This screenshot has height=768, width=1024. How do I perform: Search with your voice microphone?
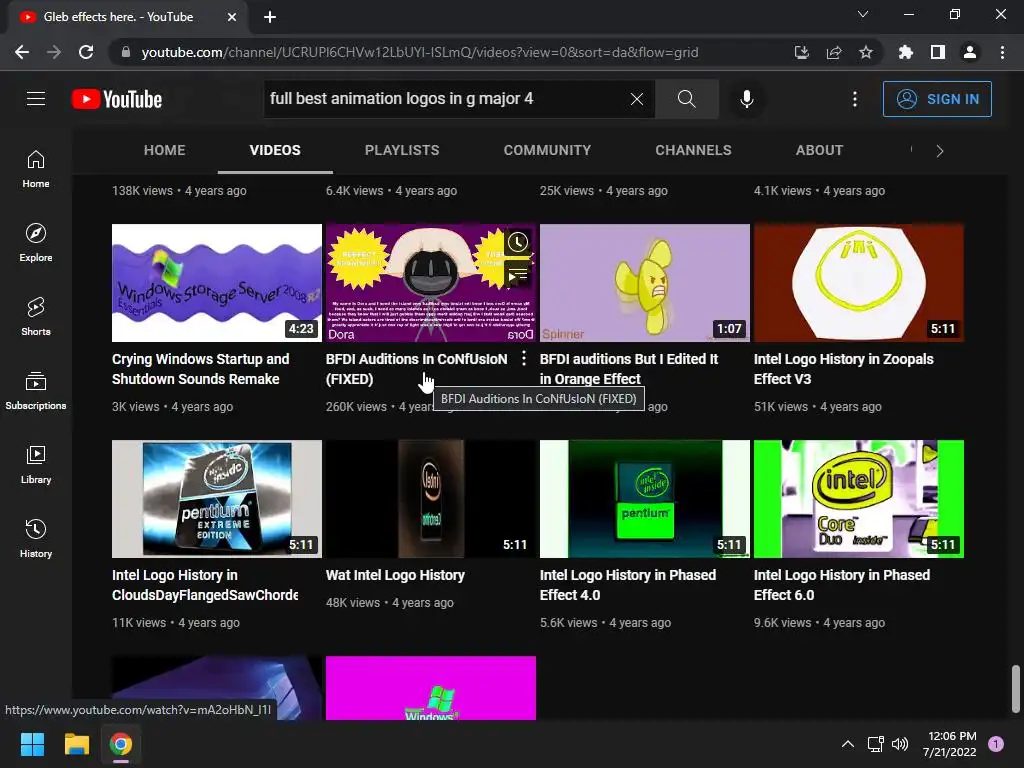(x=746, y=99)
